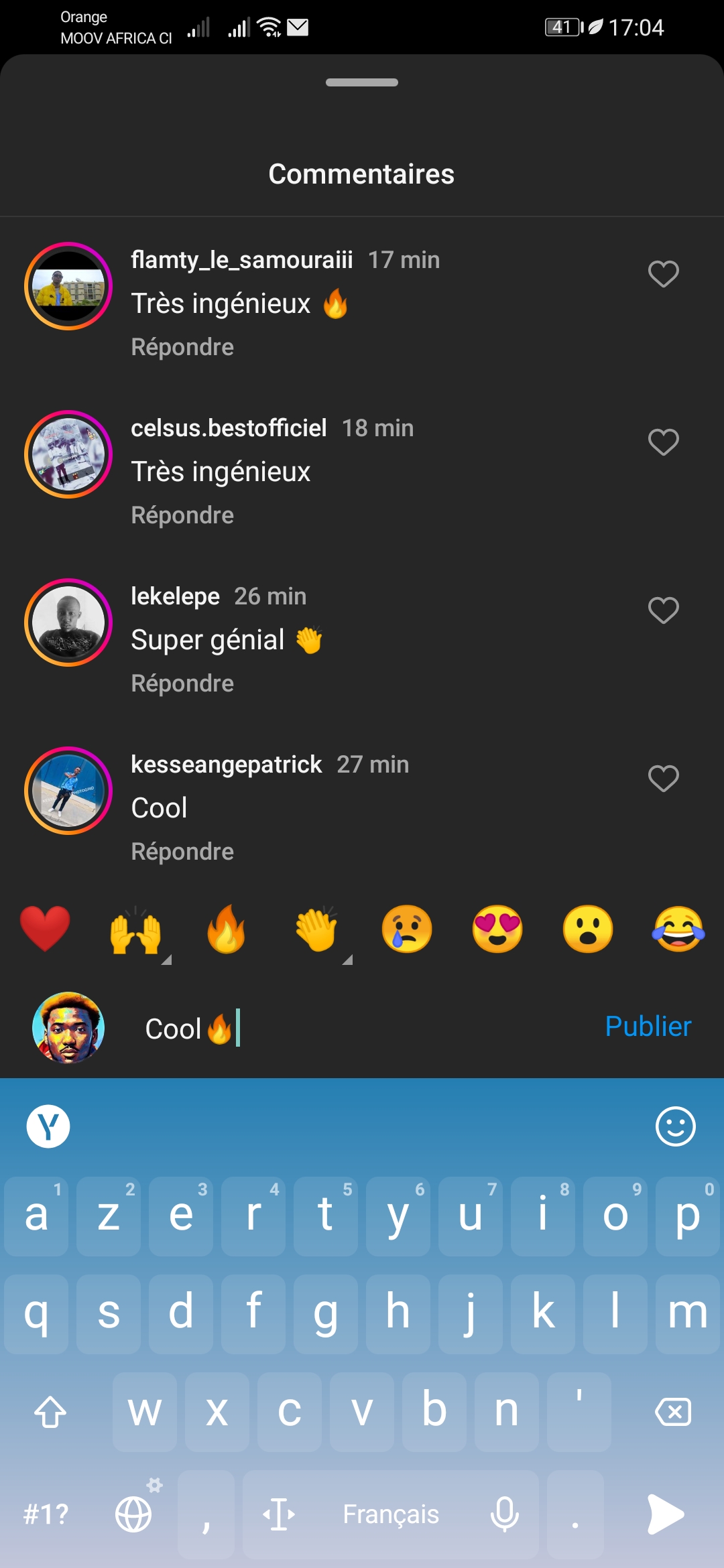Start voice input with microphone key

(504, 1514)
